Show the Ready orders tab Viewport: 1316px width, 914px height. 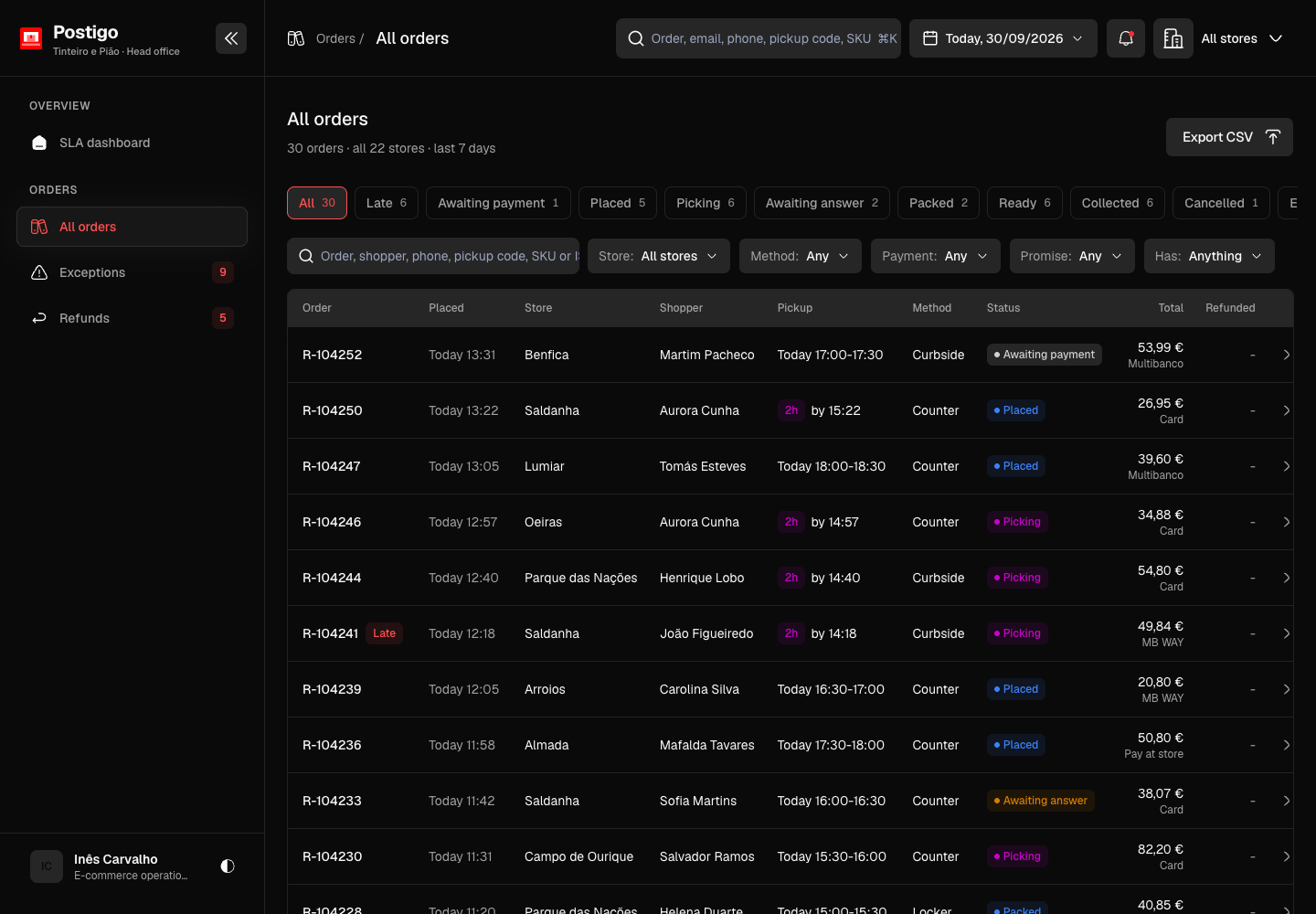[x=1025, y=203]
